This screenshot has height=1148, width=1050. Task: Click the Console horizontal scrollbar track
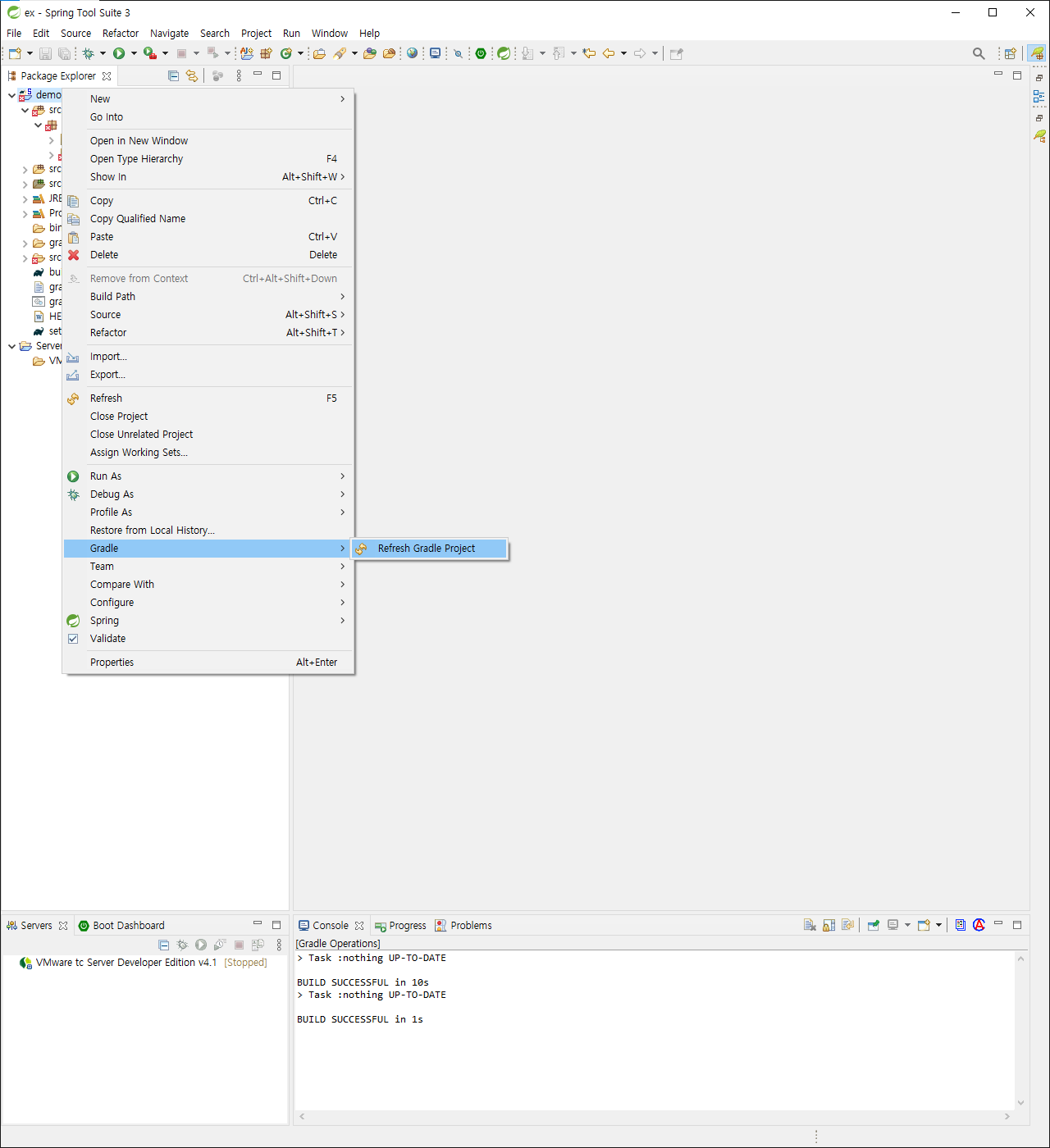[x=655, y=1116]
